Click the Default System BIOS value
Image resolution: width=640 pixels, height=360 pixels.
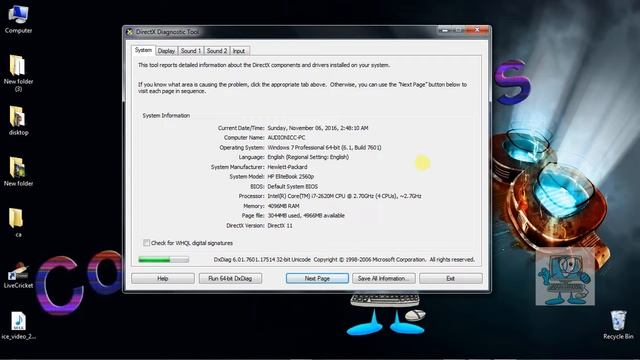coord(292,187)
